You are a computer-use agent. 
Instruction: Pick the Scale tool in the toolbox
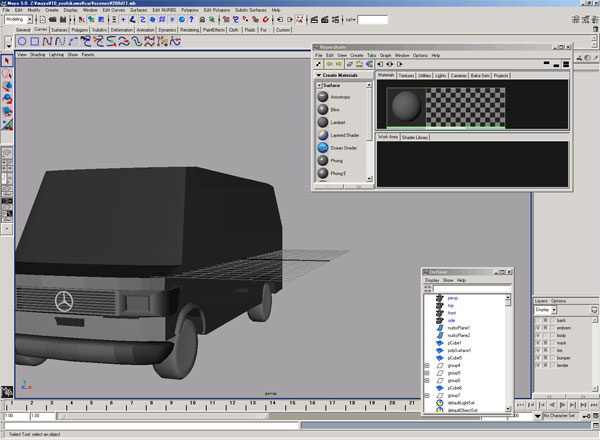pyautogui.click(x=7, y=112)
